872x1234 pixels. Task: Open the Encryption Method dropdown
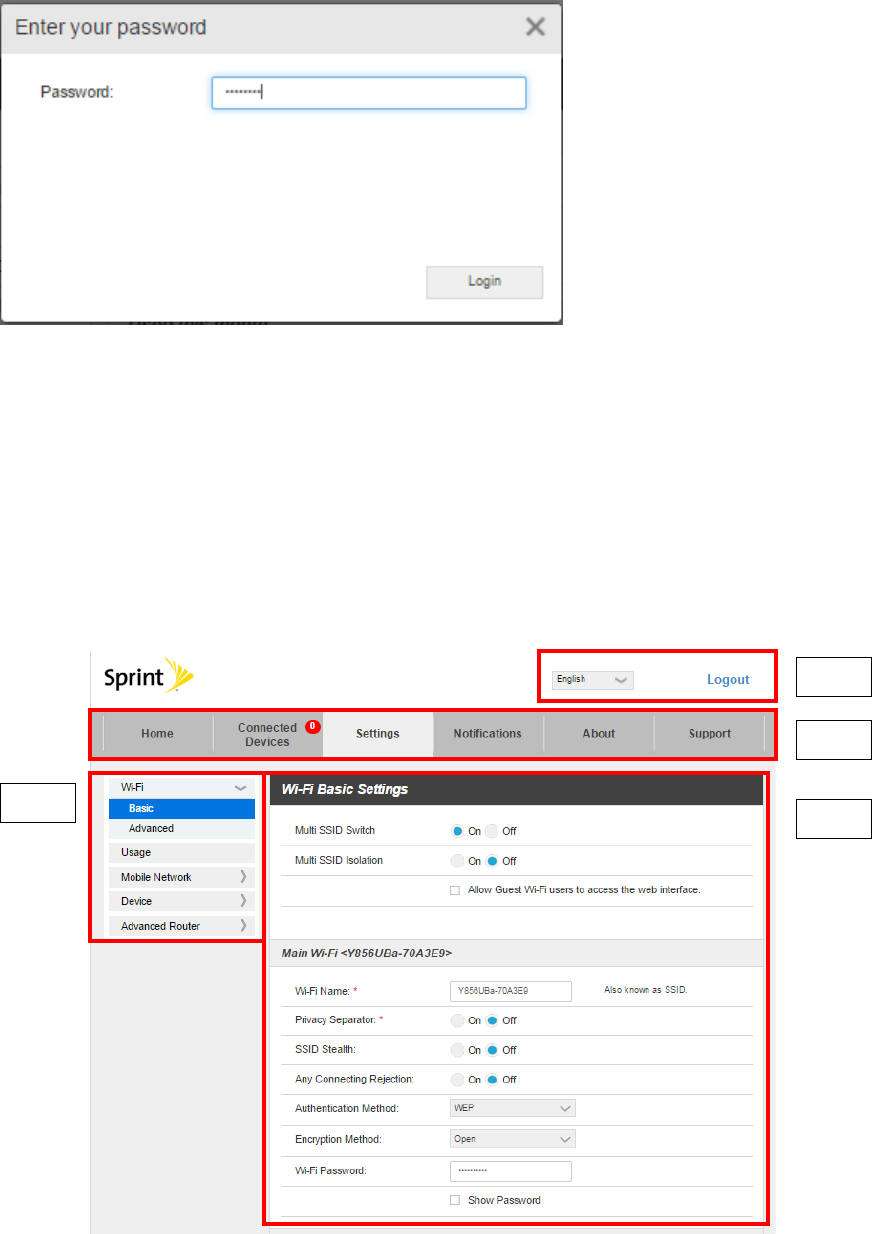click(513, 1138)
